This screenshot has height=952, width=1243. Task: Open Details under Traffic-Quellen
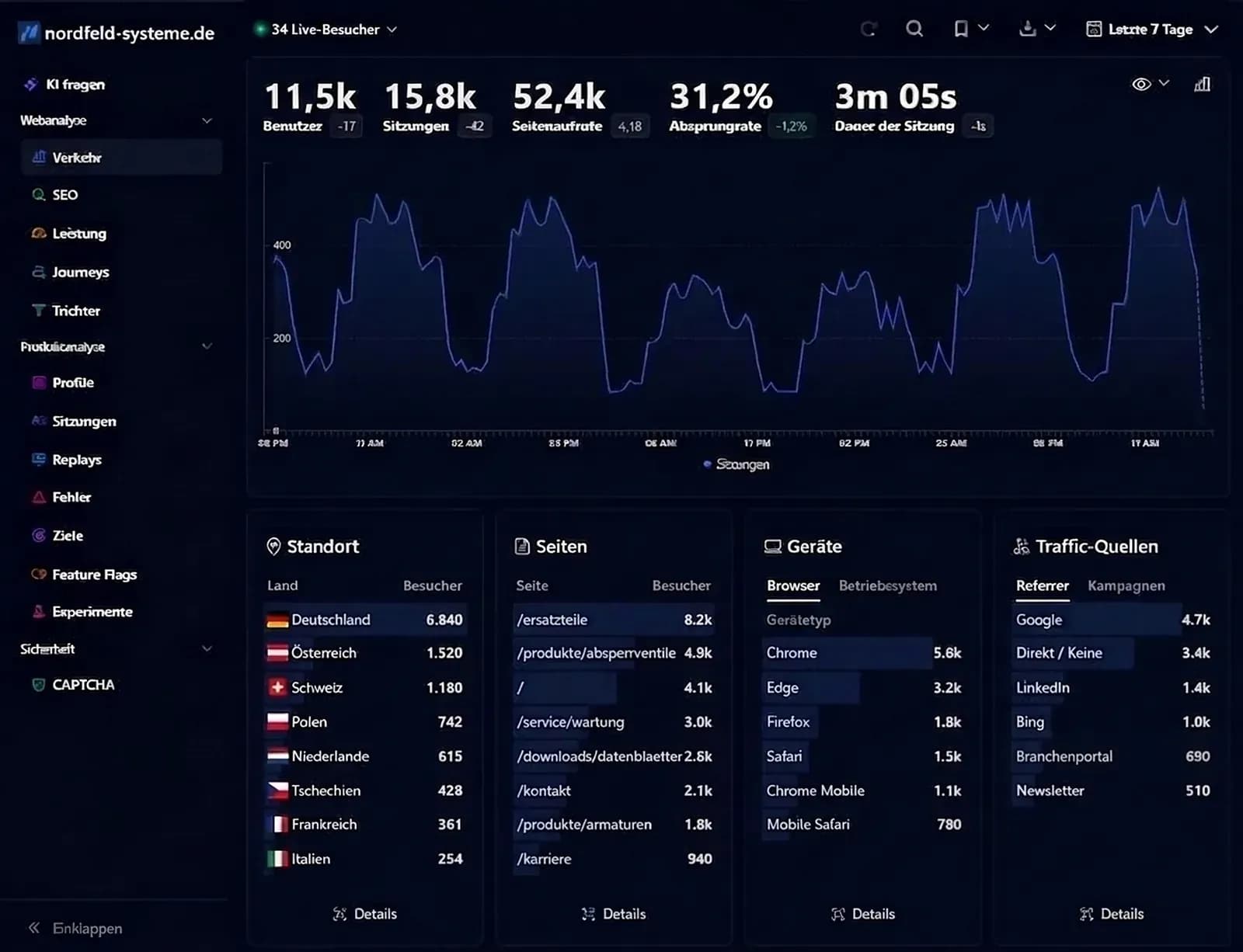pyautogui.click(x=1112, y=914)
